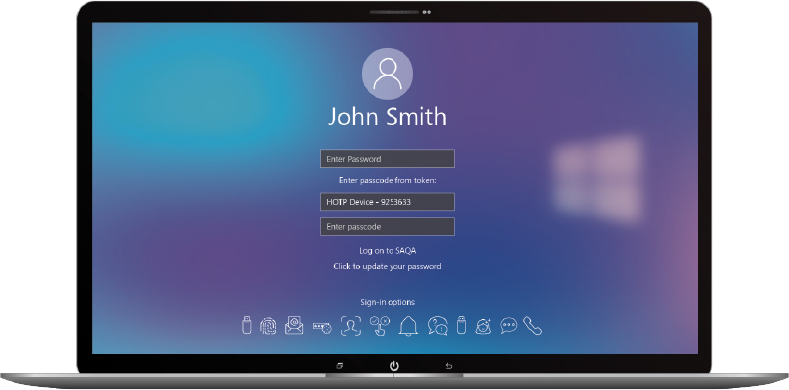Image resolution: width=789 pixels, height=390 pixels.
Task: Select the timed password code sign-in icon
Action: pyautogui.click(x=322, y=327)
